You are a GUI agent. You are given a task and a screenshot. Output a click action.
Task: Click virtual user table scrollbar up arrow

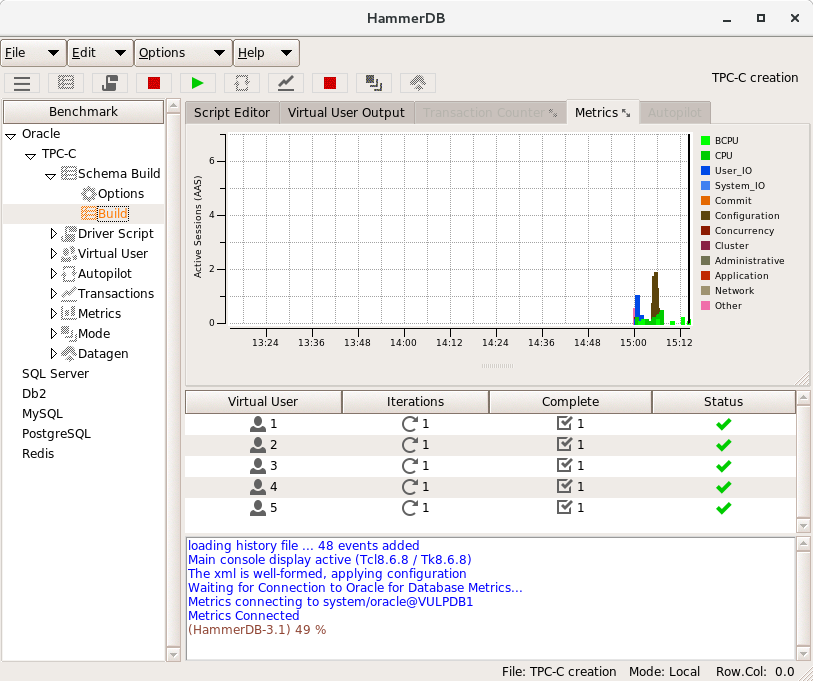click(x=804, y=398)
